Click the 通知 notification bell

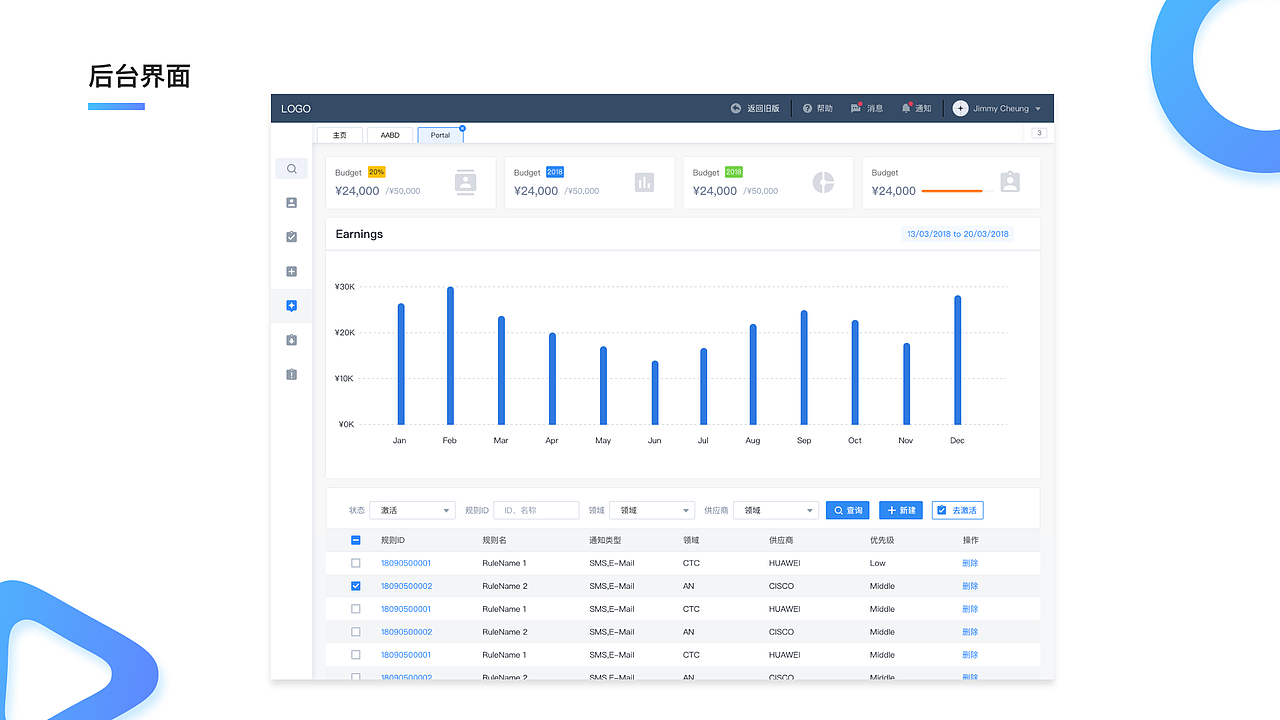click(x=906, y=108)
